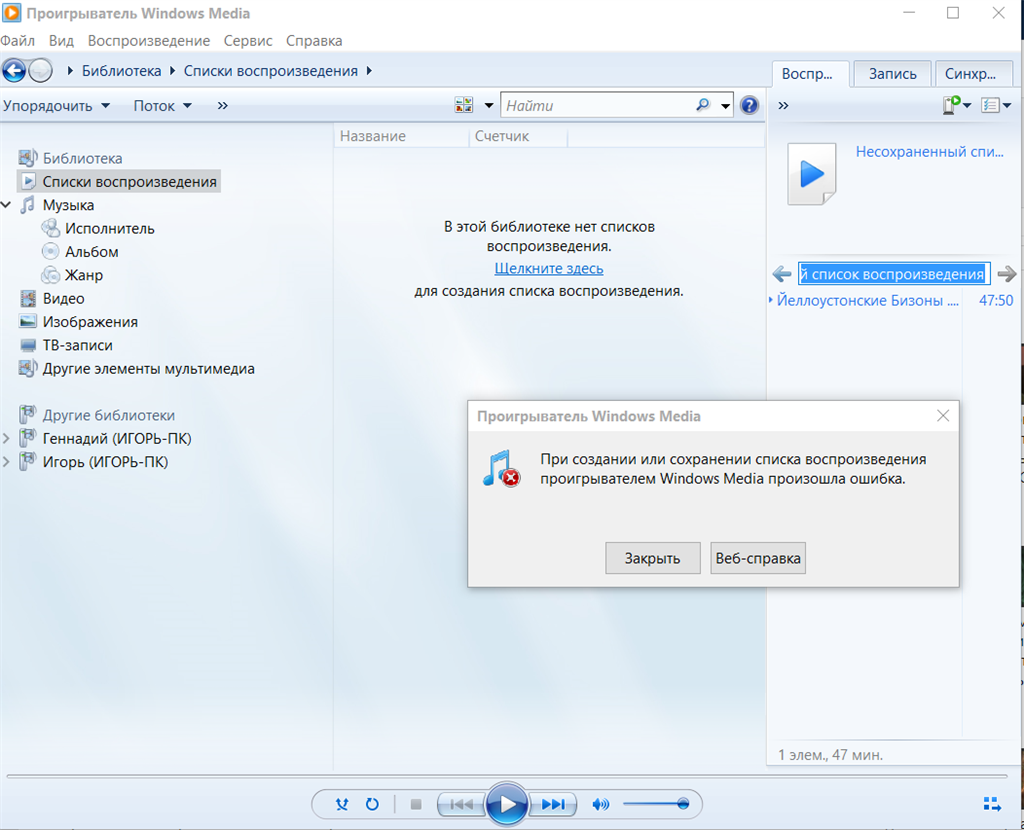Image resolution: width=1024 pixels, height=830 pixels.
Task: Go back with the blue back arrow
Action: pyautogui.click(x=14, y=71)
